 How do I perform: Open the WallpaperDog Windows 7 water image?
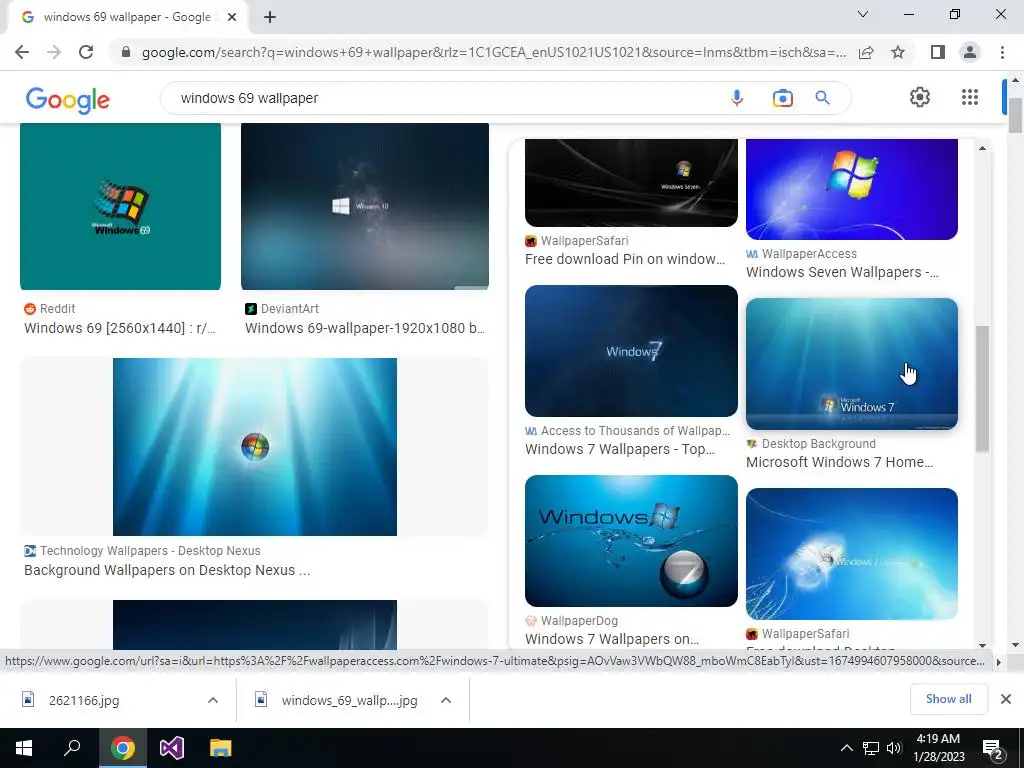click(631, 541)
